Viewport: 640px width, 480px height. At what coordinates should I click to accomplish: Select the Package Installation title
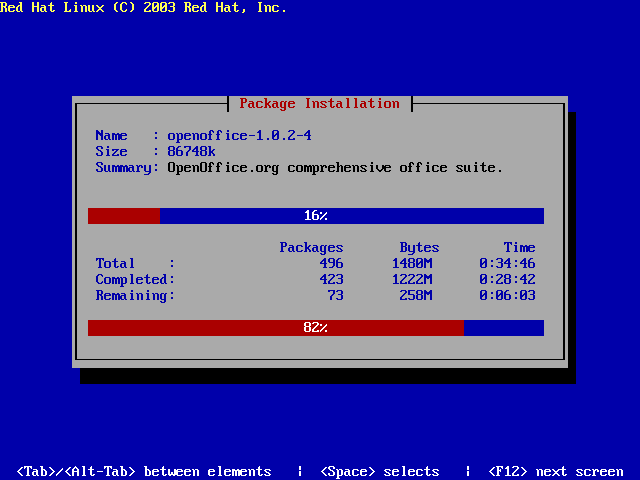coord(320,104)
